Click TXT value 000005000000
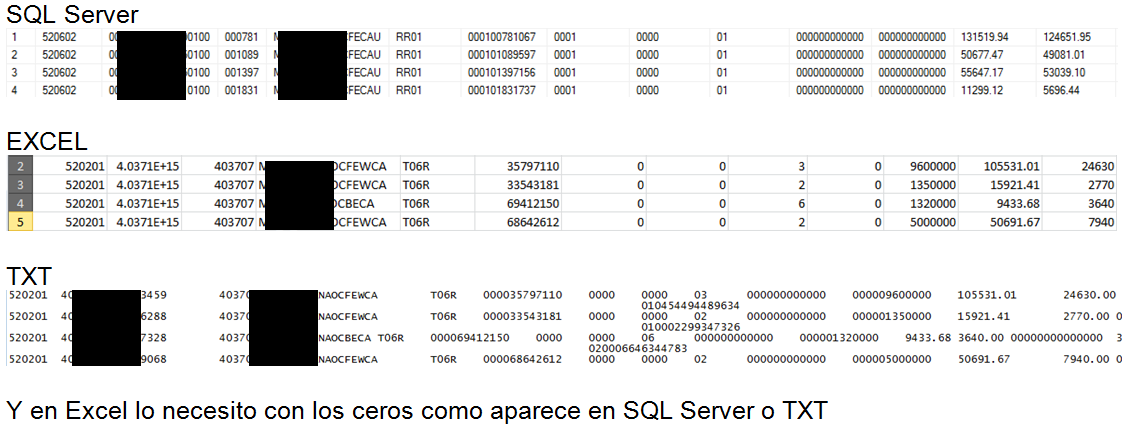 (x=891, y=358)
